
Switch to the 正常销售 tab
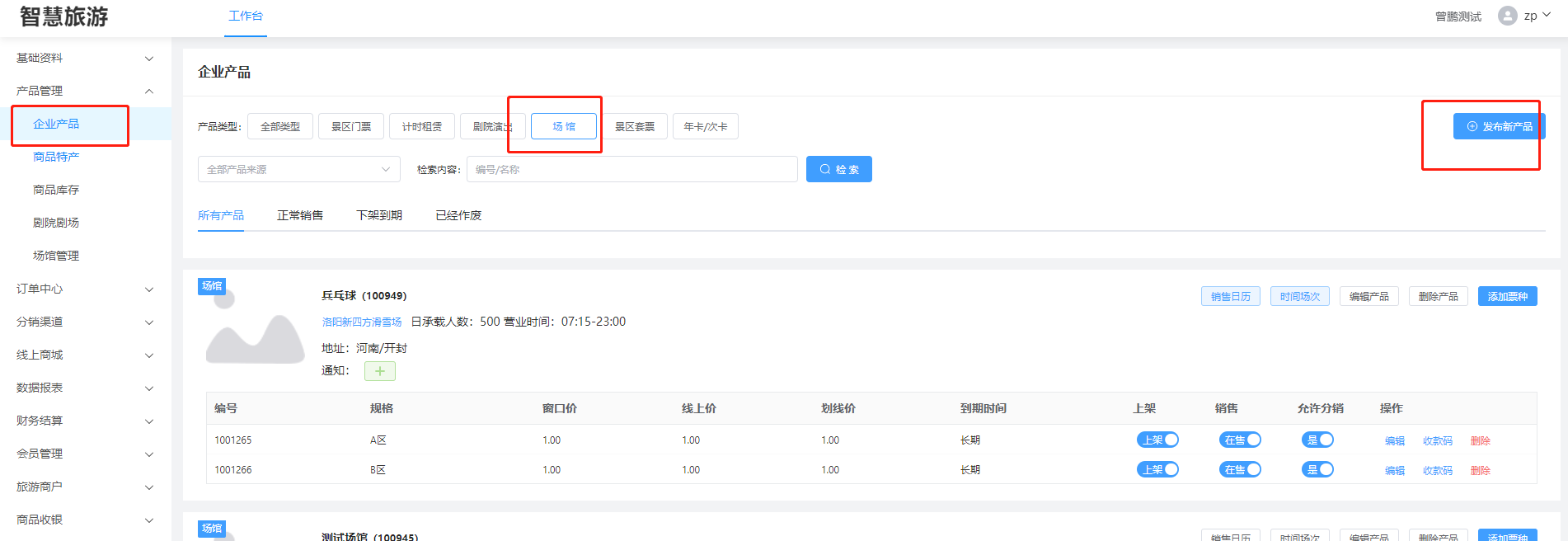(300, 215)
